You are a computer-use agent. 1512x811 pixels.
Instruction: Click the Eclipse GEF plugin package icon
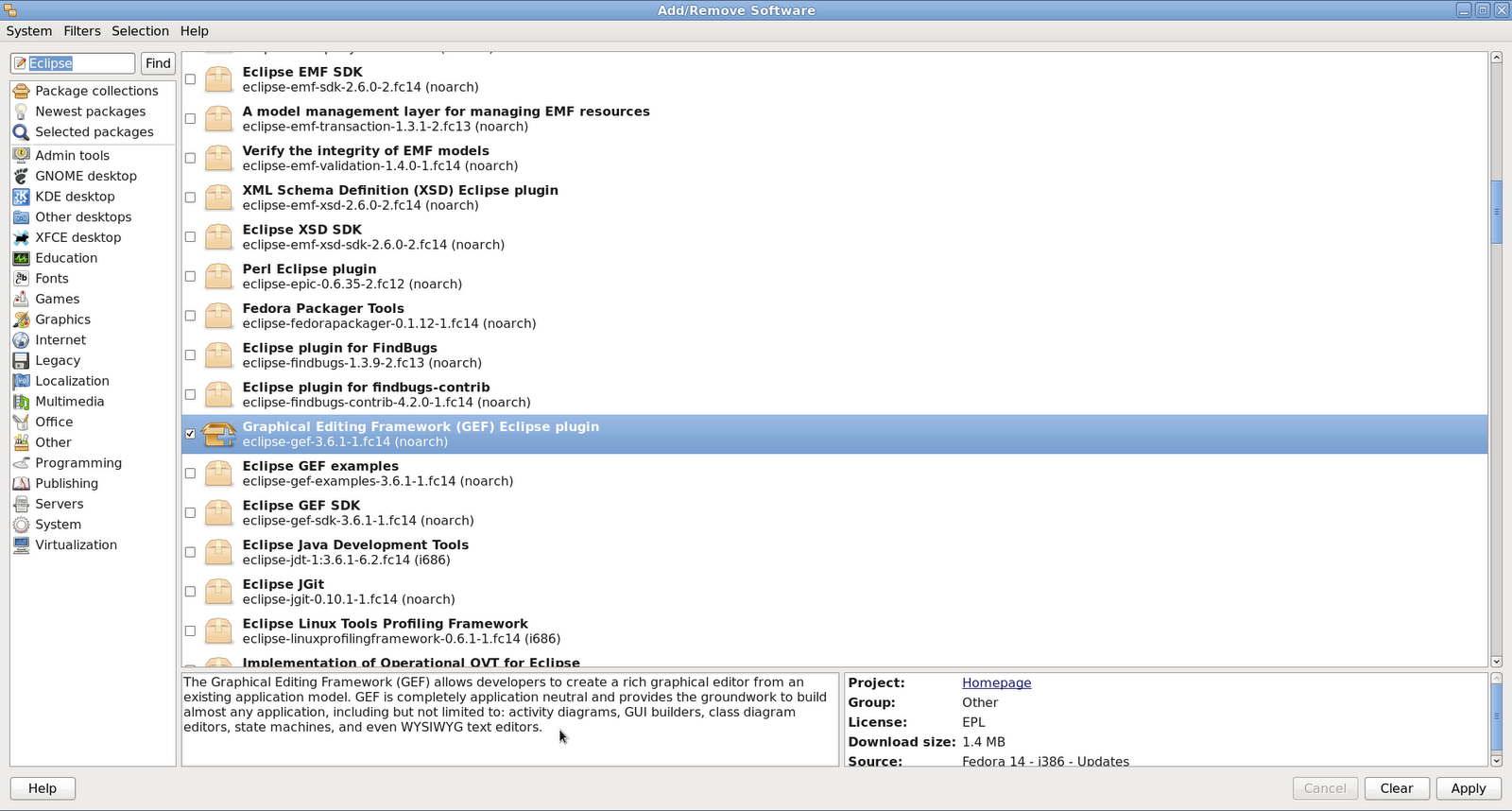click(x=219, y=434)
